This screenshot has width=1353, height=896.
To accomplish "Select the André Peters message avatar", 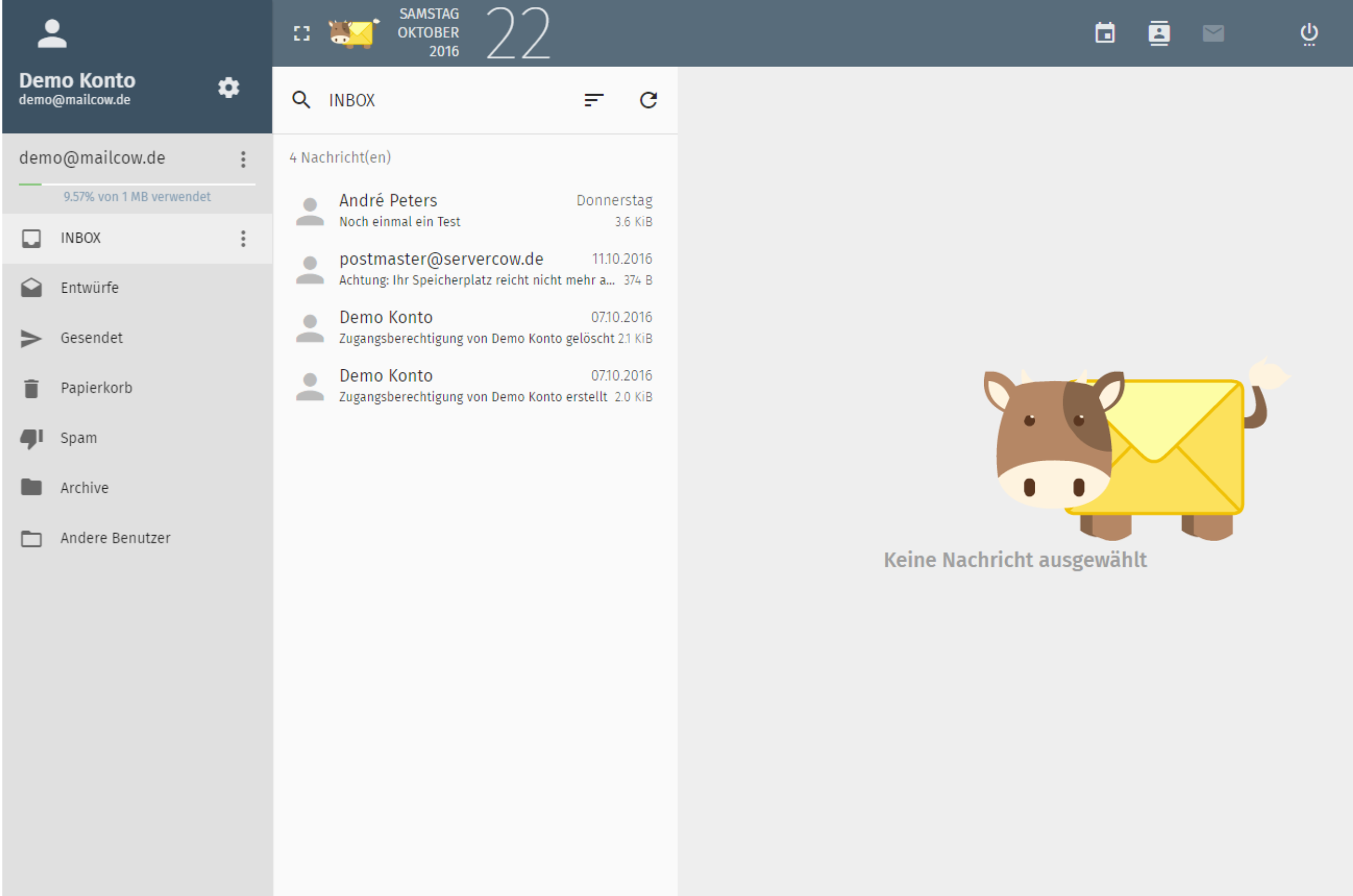I will [x=309, y=210].
